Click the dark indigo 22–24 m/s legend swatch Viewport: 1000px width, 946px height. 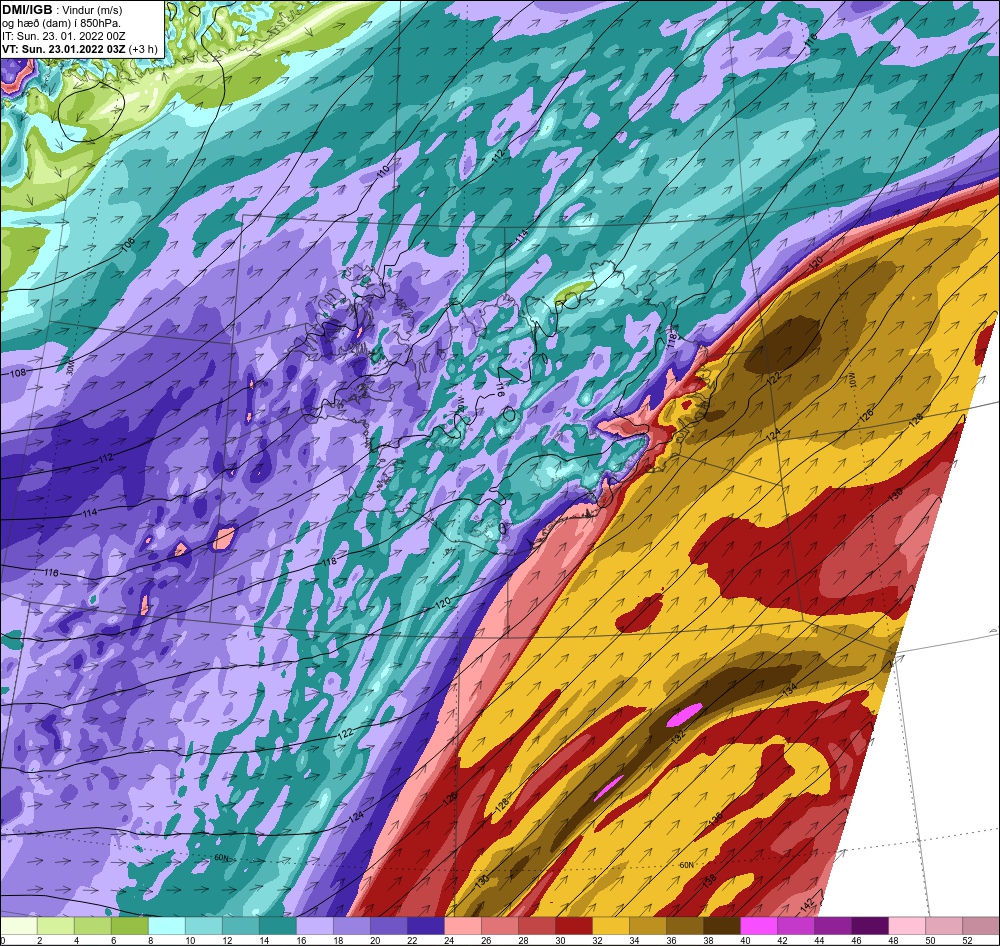tap(427, 926)
